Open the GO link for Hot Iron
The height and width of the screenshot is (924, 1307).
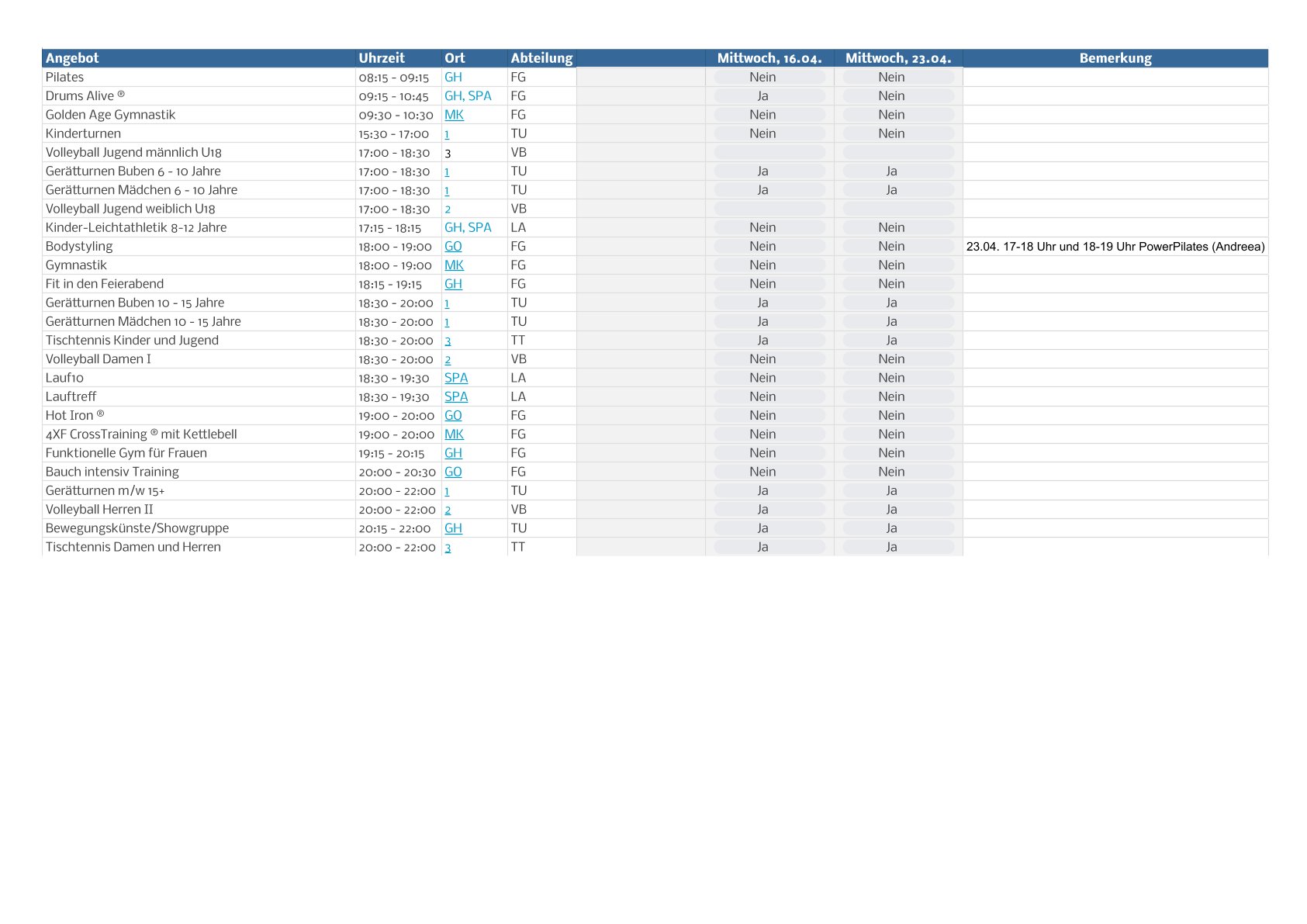pyautogui.click(x=453, y=416)
